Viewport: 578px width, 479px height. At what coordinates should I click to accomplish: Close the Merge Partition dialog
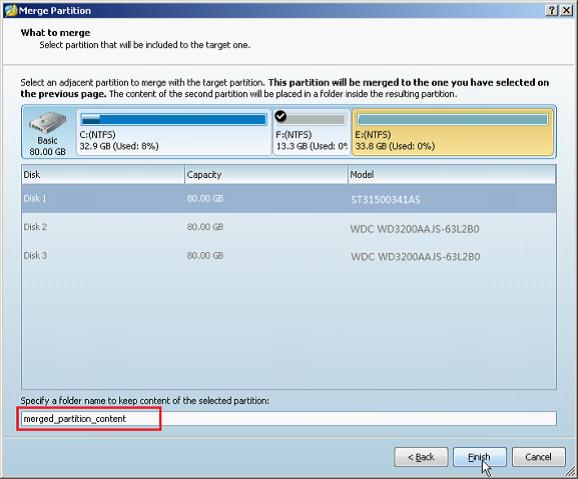(x=566, y=10)
